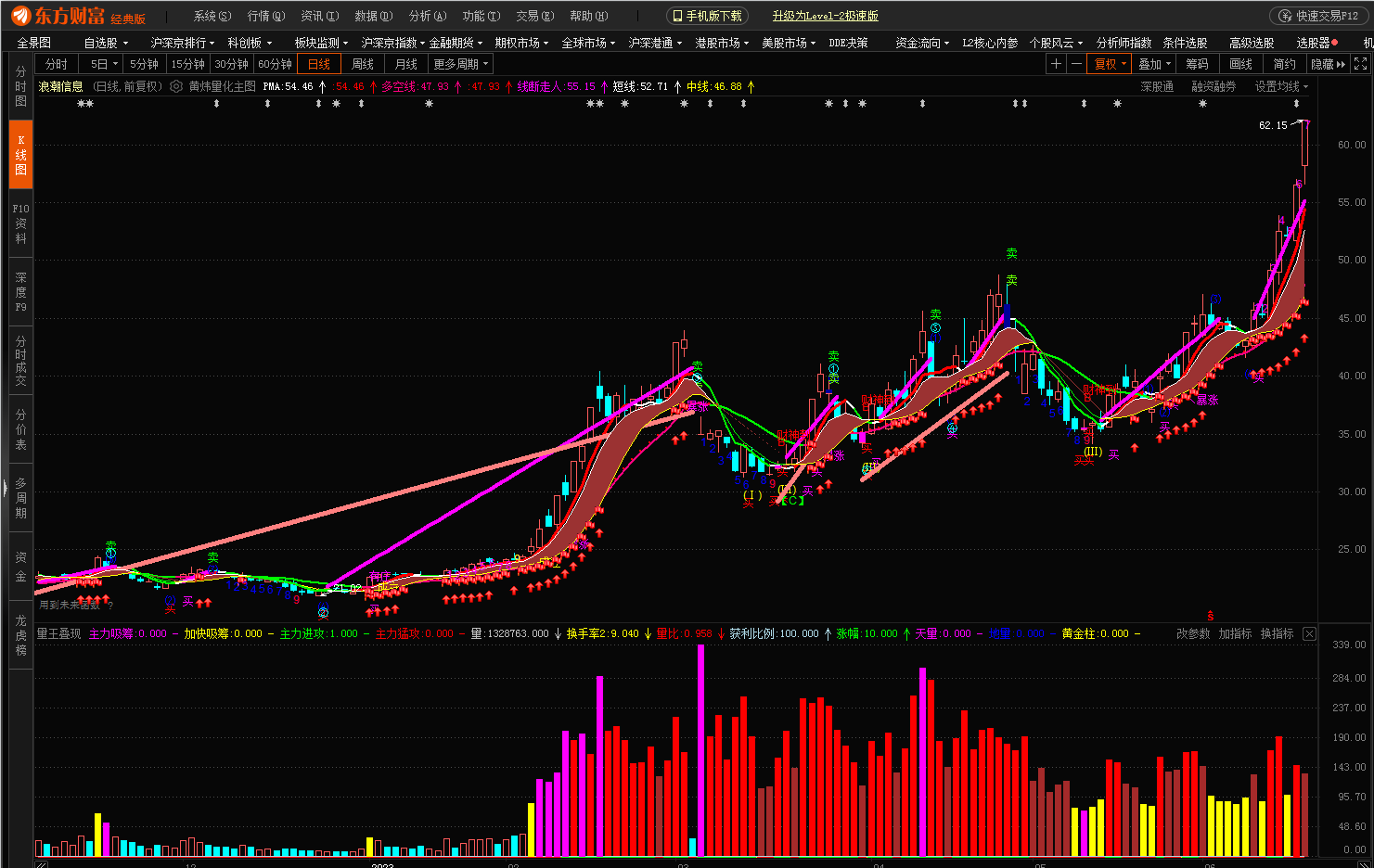The height and width of the screenshot is (868, 1374).
Task: Click 全景图 in navigation bar
Action: pos(33,43)
